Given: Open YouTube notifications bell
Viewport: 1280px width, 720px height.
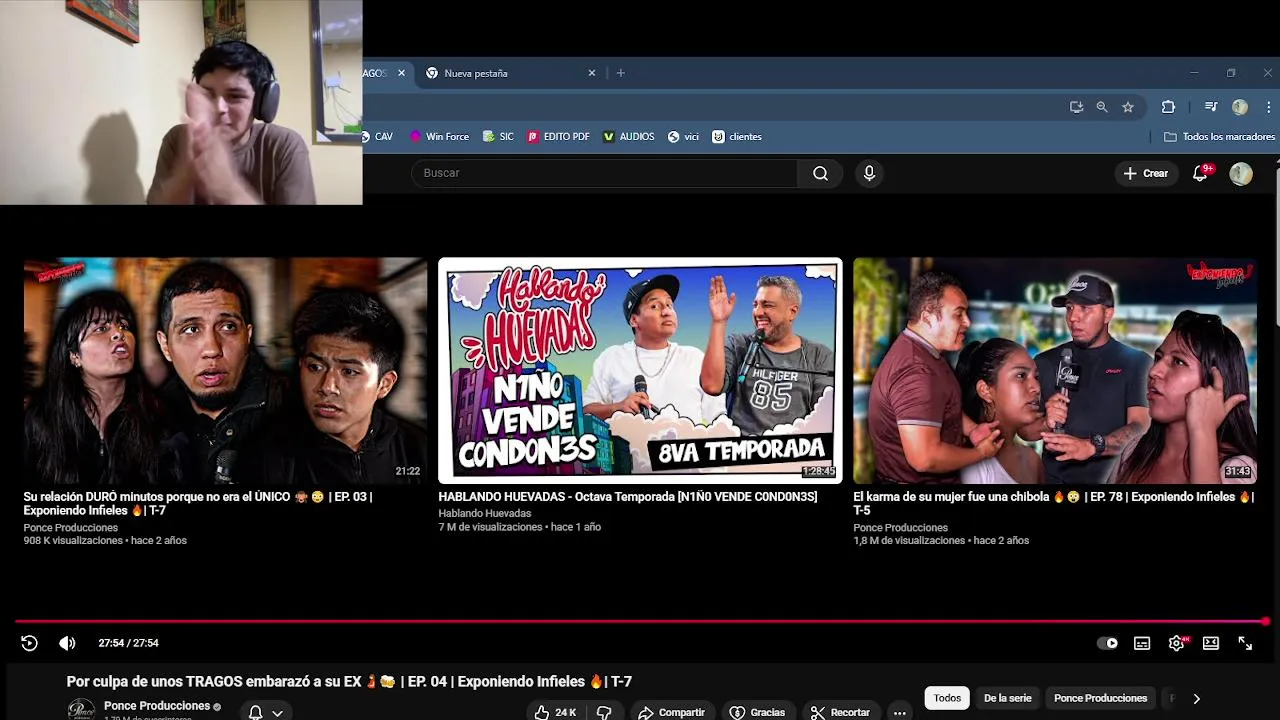Looking at the screenshot, I should (1201, 173).
